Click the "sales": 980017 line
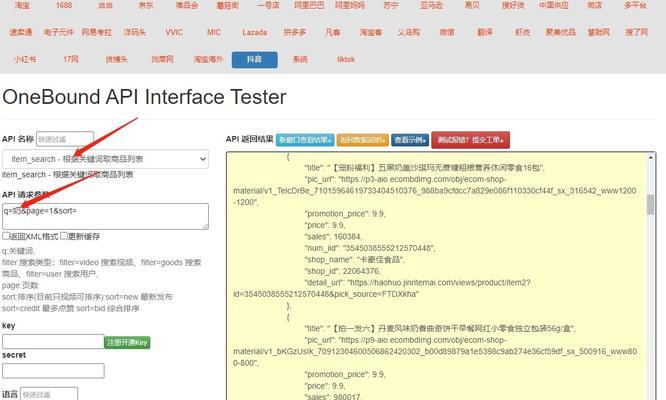Image resolution: width=666 pixels, height=400 pixels. coord(333,397)
